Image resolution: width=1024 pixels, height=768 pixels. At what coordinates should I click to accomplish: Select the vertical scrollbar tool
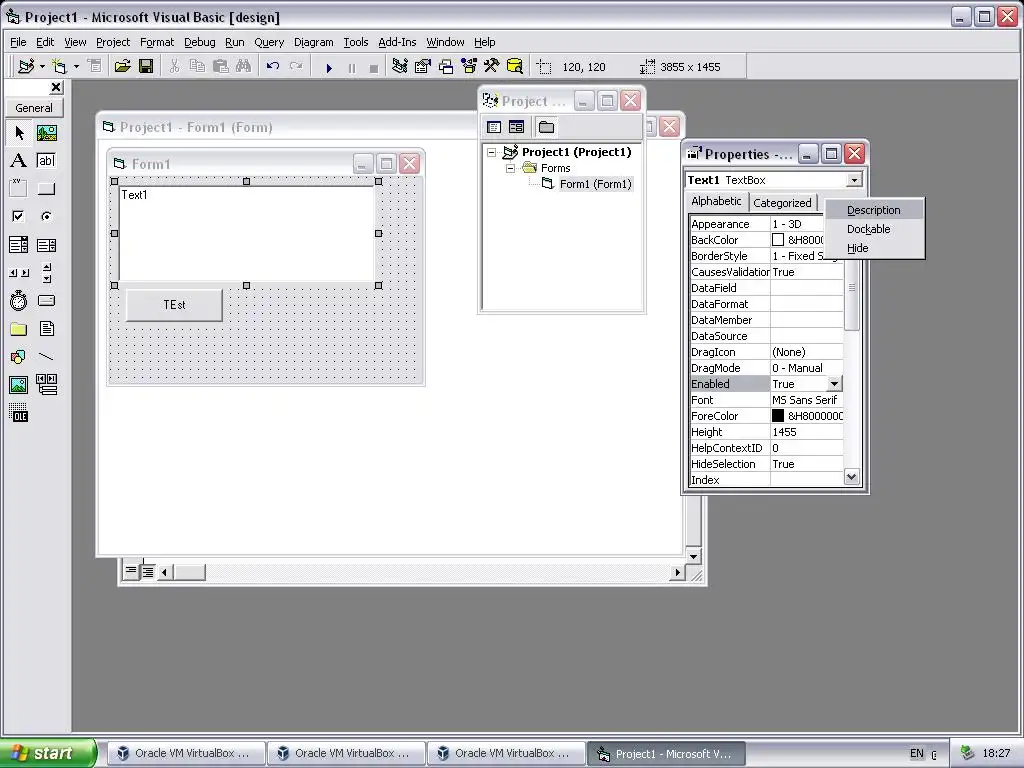pyautogui.click(x=46, y=273)
